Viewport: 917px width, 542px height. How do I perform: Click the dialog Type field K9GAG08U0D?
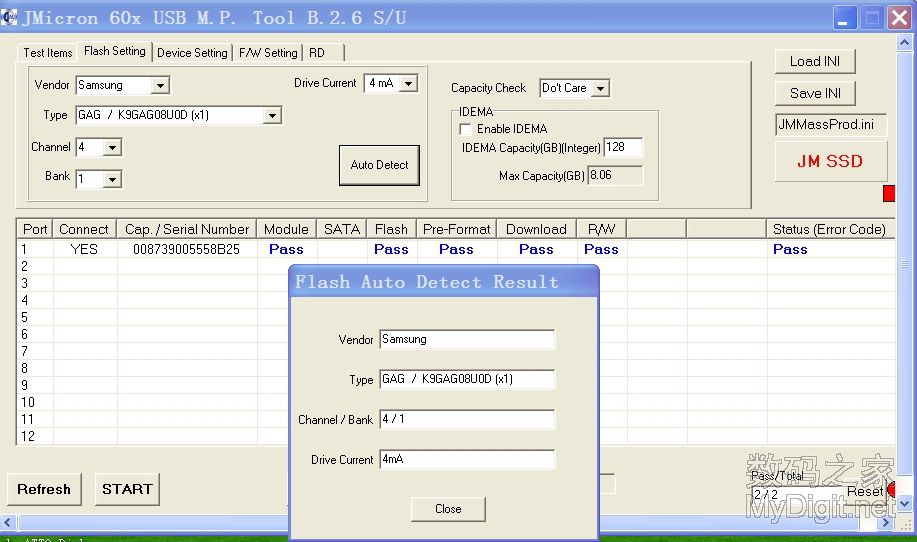467,379
